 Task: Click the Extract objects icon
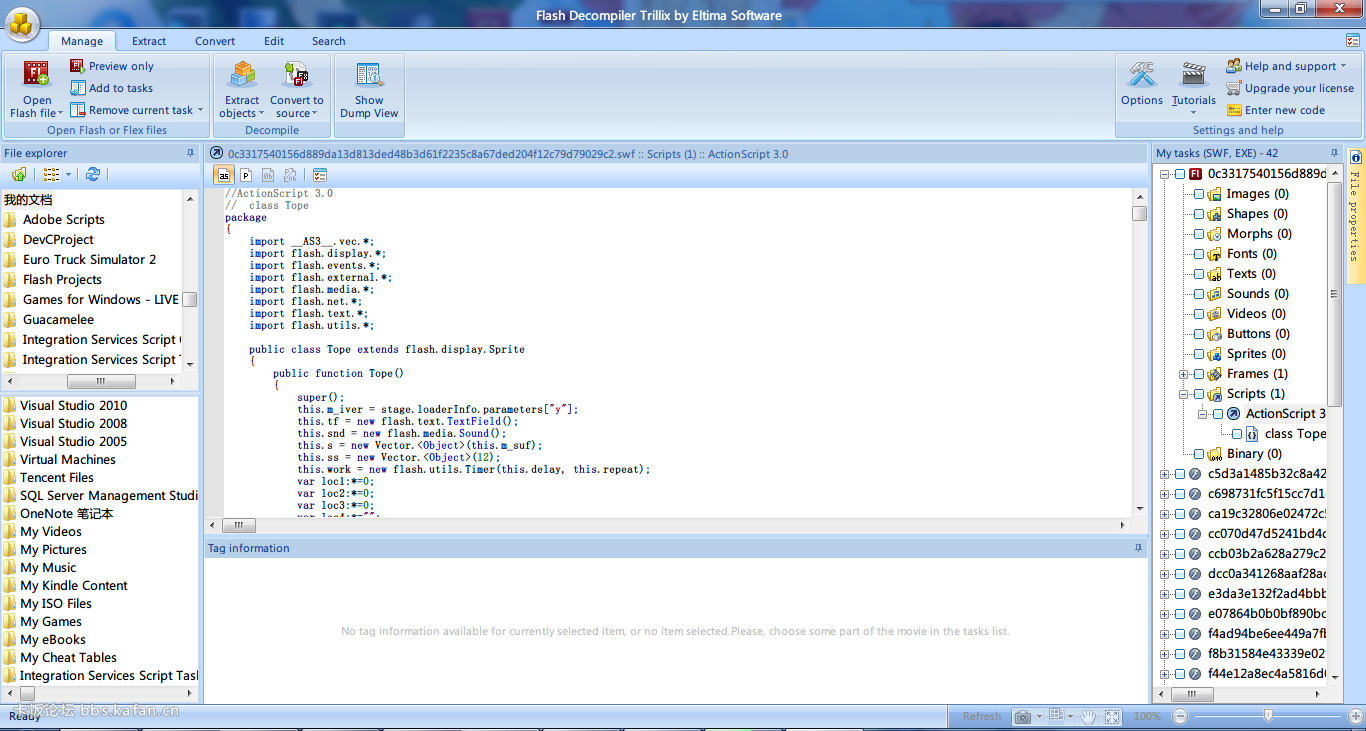(x=242, y=75)
